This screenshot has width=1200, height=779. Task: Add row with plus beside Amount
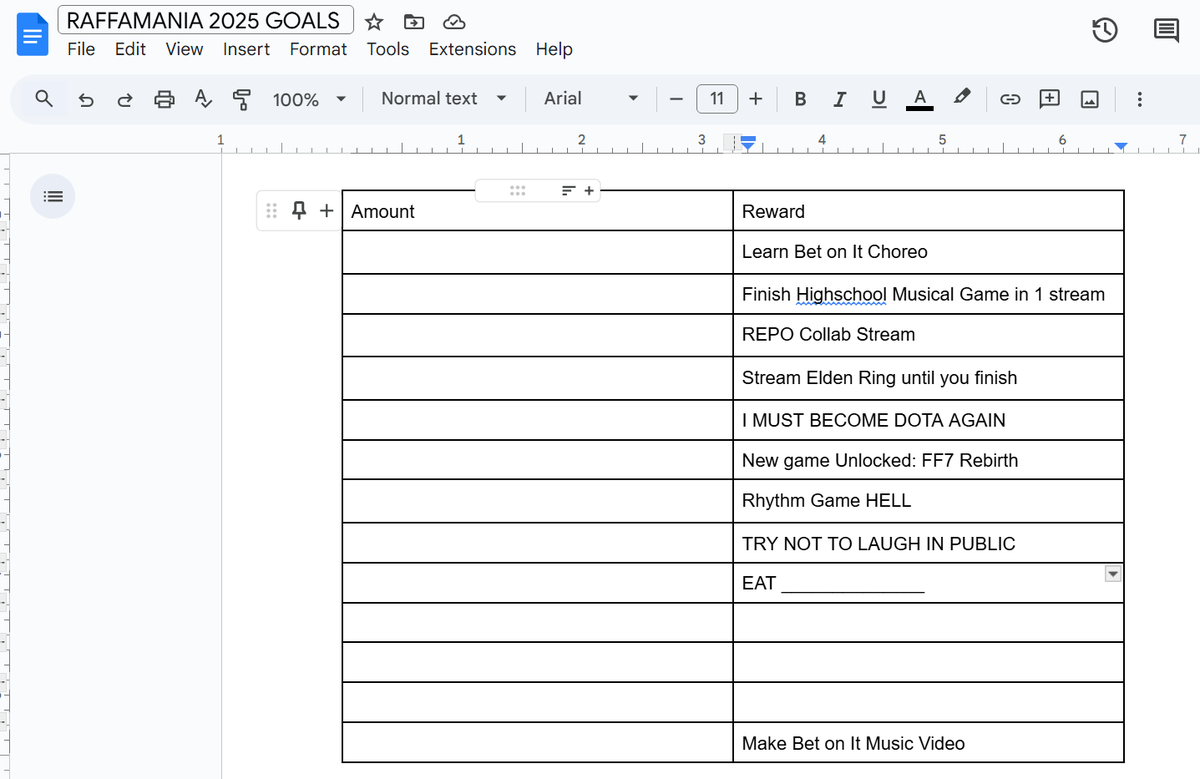[x=326, y=210]
